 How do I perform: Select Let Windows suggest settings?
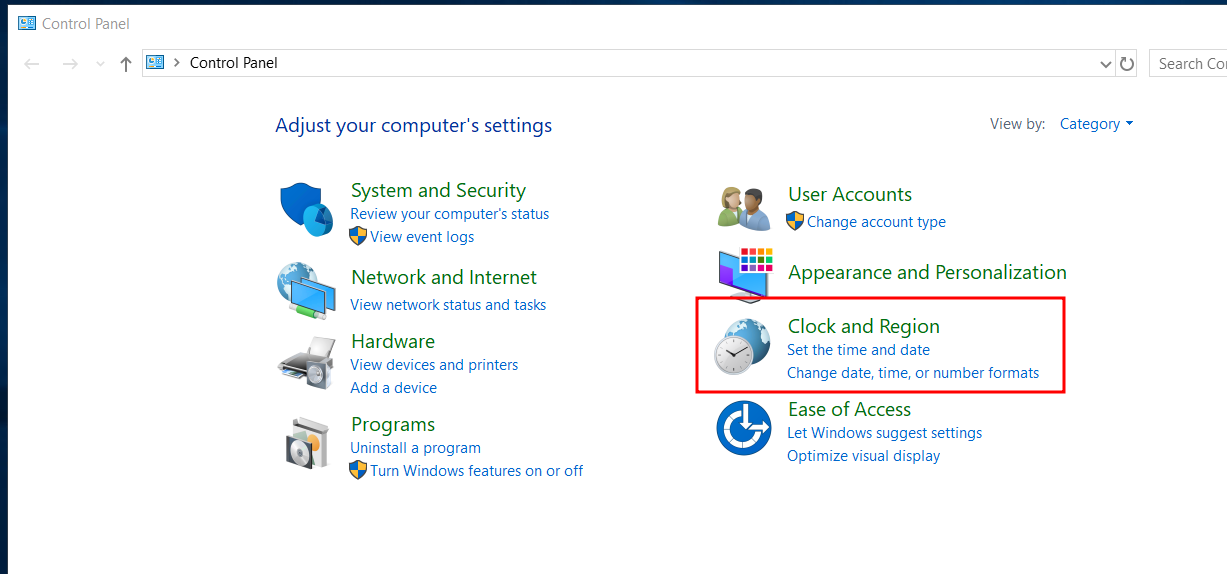point(884,433)
